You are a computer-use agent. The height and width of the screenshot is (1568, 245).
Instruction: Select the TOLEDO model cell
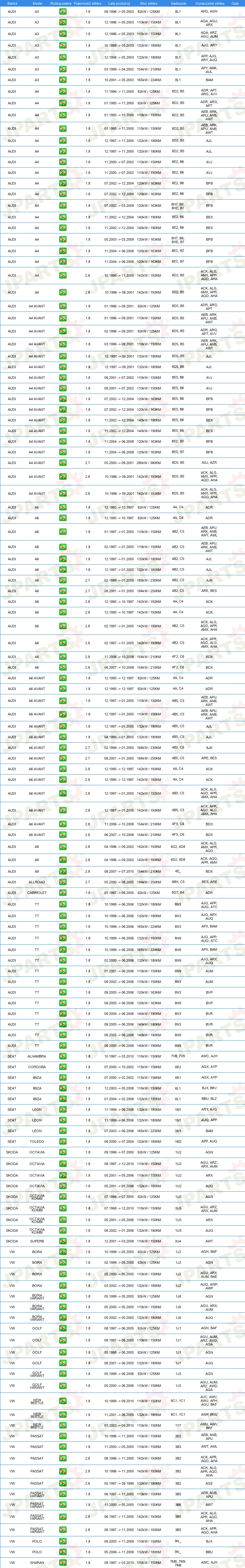pyautogui.click(x=36, y=1141)
